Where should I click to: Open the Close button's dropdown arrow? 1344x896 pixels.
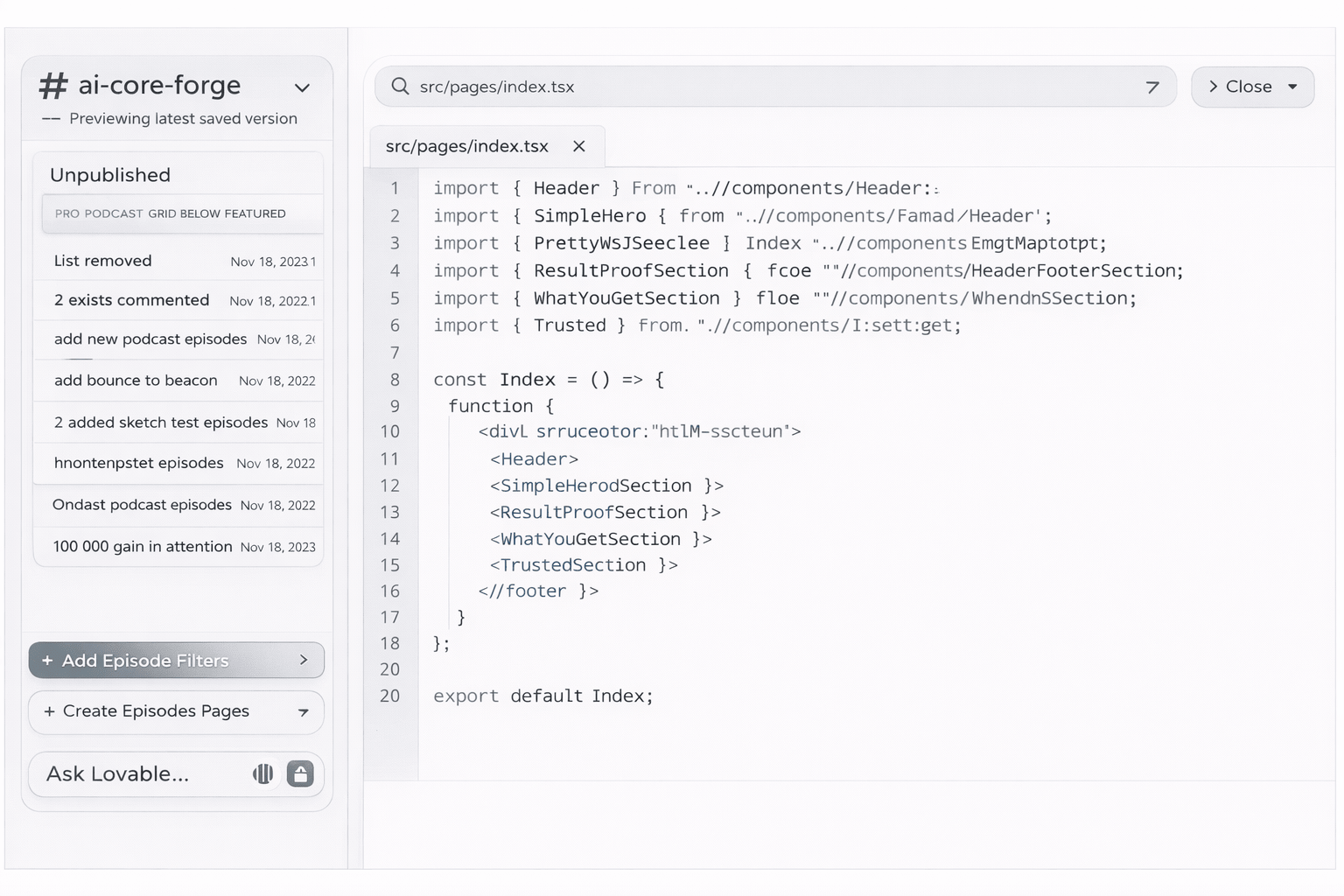1291,87
